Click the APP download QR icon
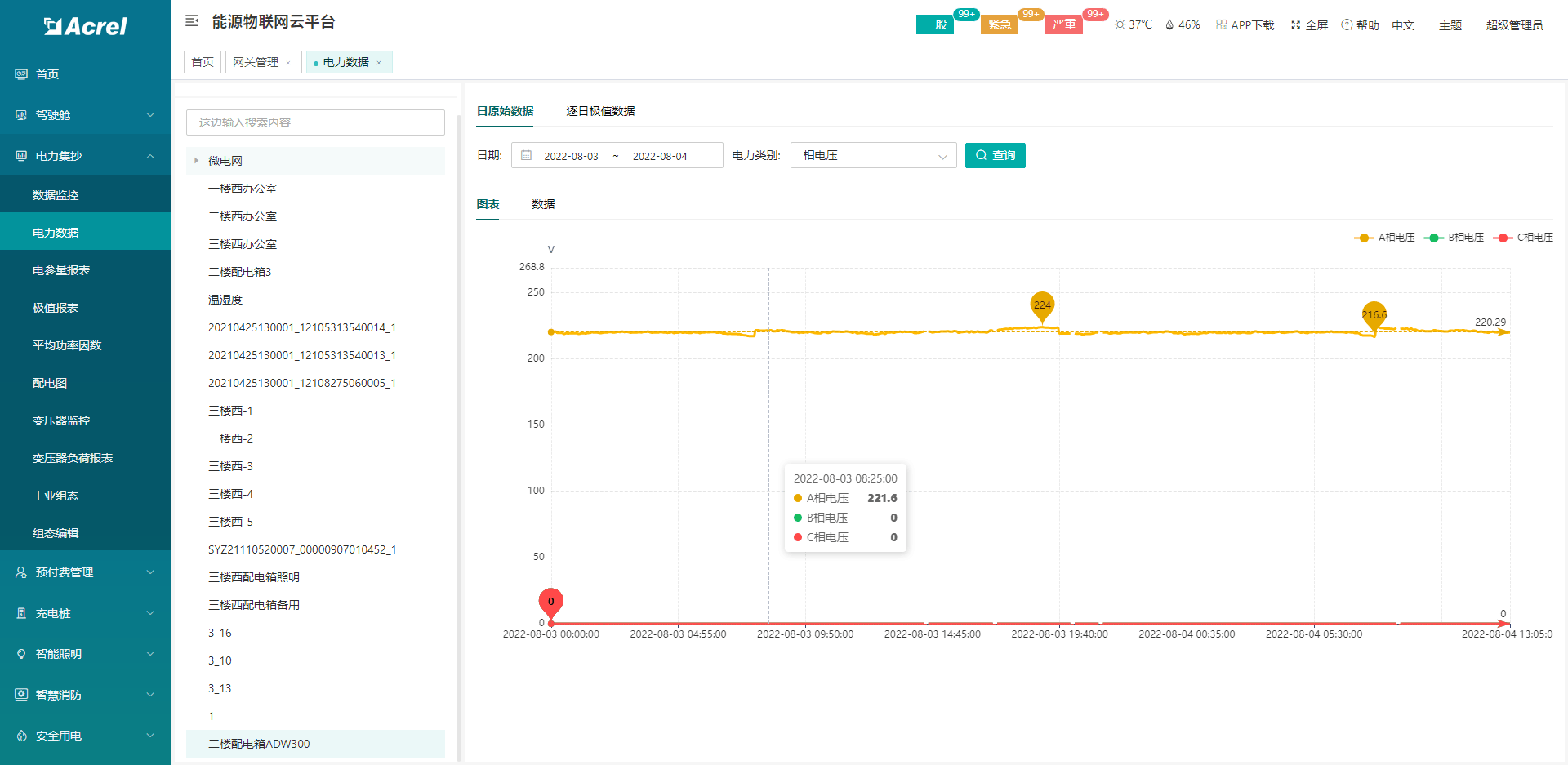Screen dimensions: 1568x765 (1222, 25)
